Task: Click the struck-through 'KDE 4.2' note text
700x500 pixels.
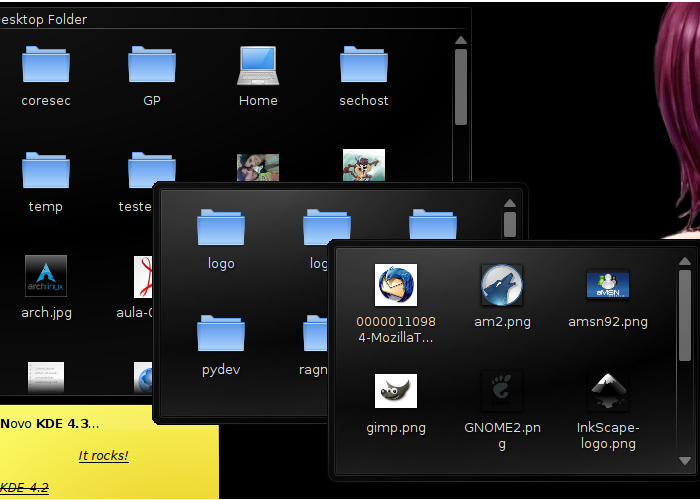Action: [24, 488]
